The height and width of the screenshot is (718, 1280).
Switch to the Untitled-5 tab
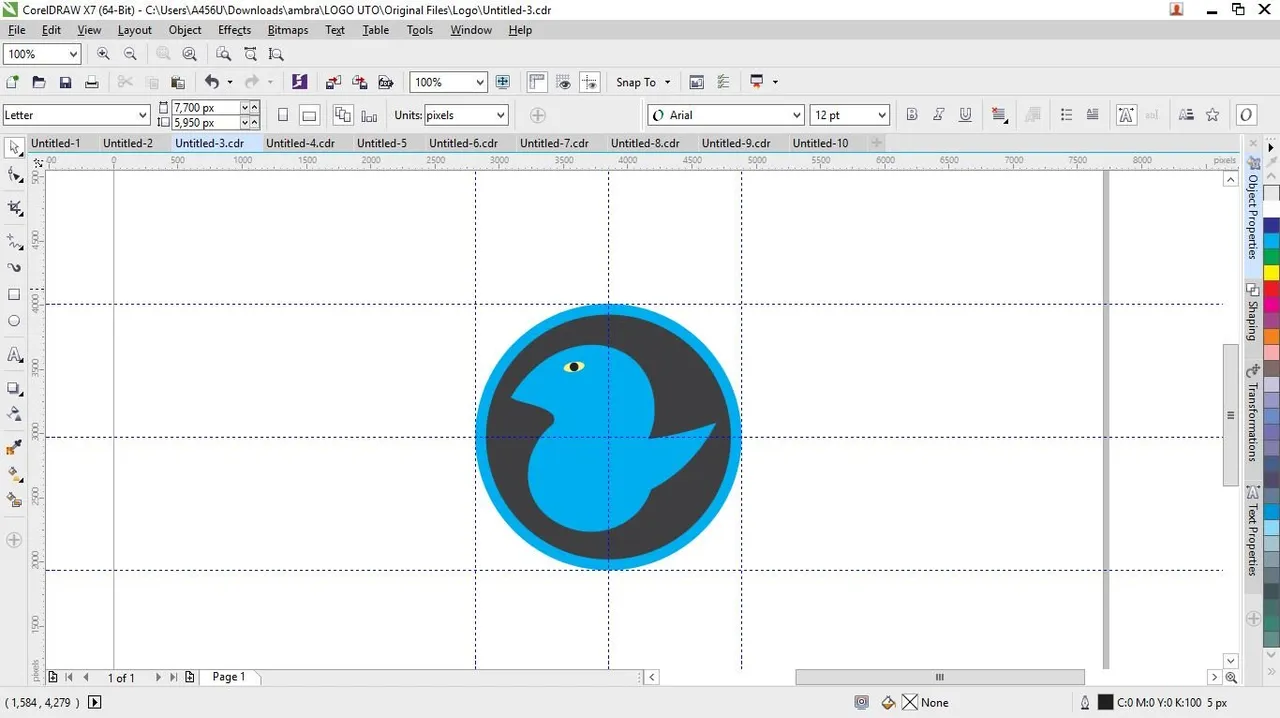click(x=382, y=143)
